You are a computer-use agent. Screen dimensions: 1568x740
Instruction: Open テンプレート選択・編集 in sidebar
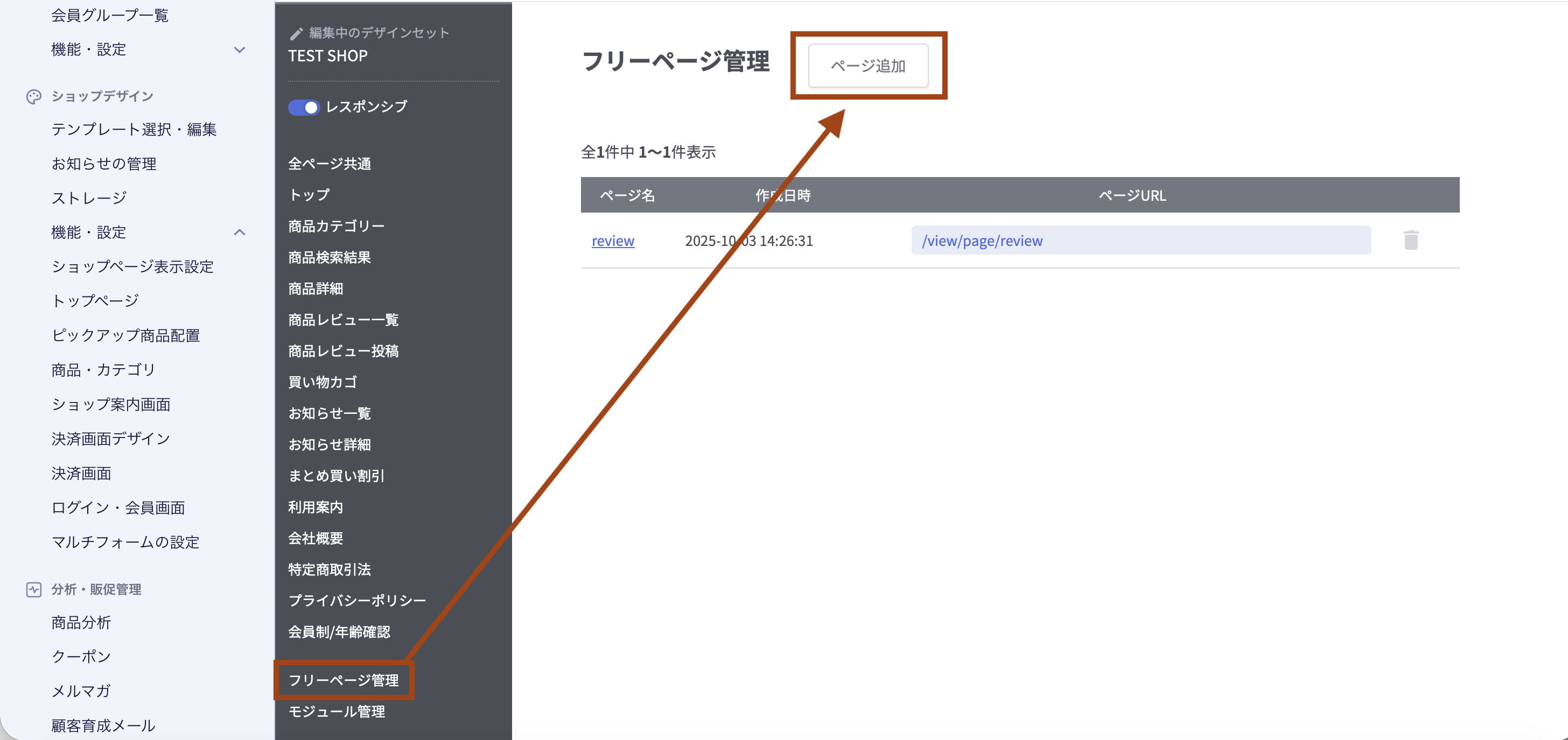pyautogui.click(x=134, y=130)
